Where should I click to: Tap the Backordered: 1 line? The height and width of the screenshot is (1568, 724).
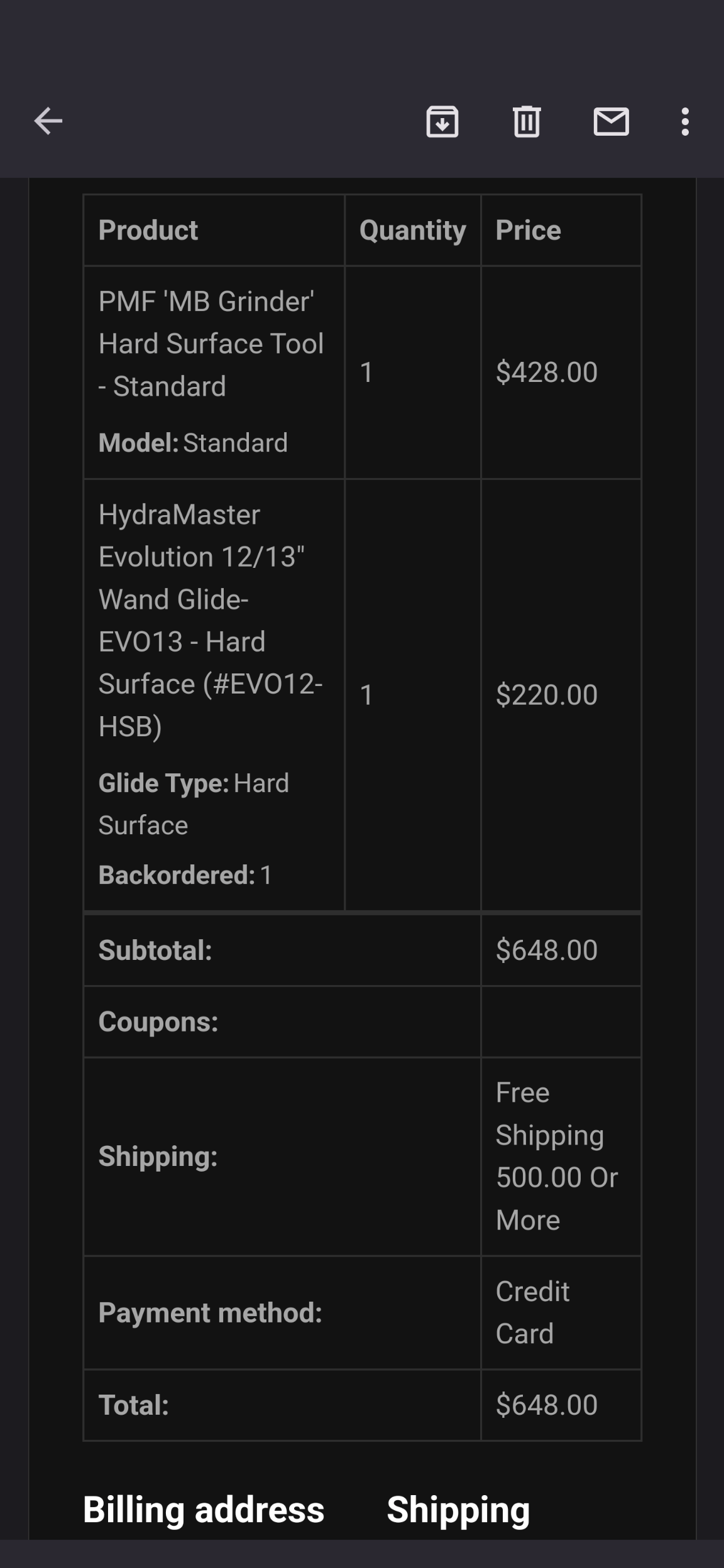point(185,875)
